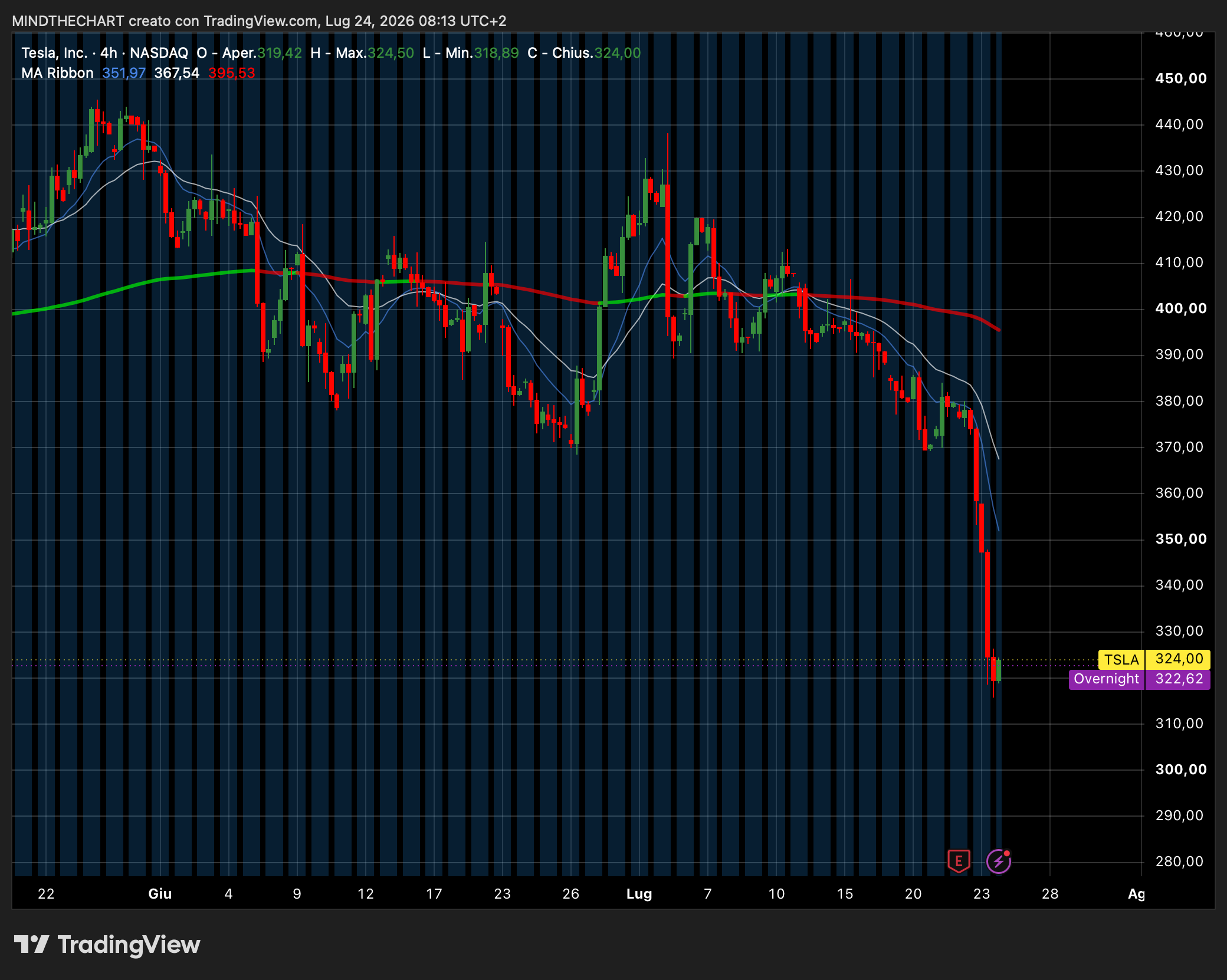Click the purple Overnight price label
Viewport: 1227px width, 980px height.
pyautogui.click(x=1107, y=679)
